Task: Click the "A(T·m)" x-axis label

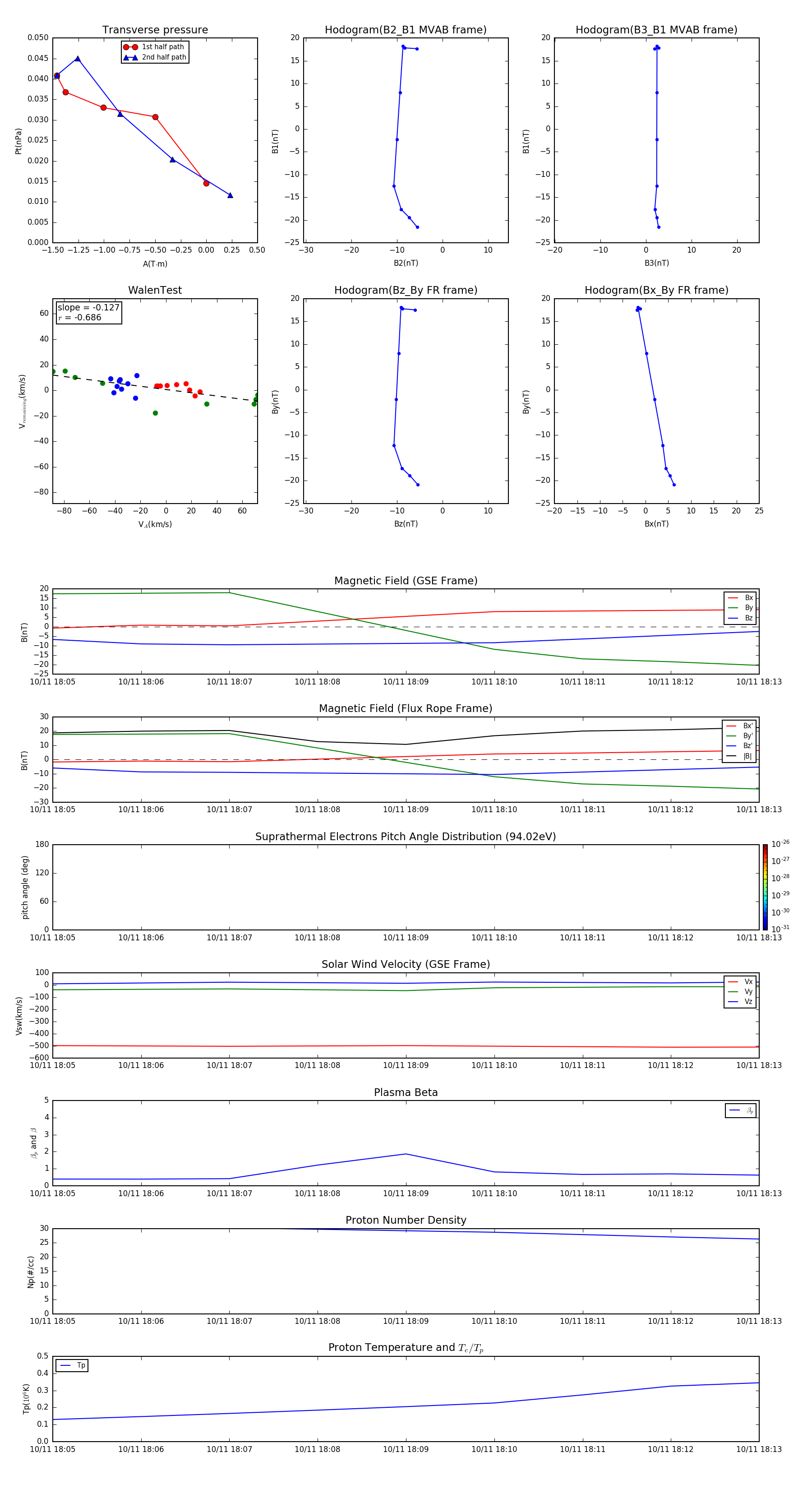Action: pyautogui.click(x=155, y=264)
